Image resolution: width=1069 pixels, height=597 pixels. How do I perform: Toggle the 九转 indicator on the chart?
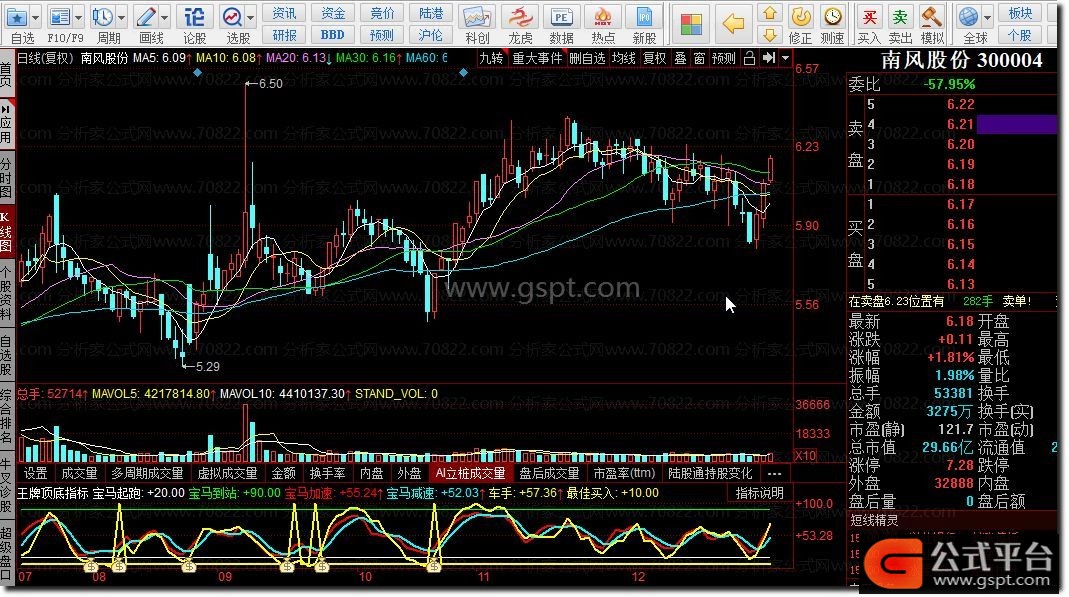492,59
